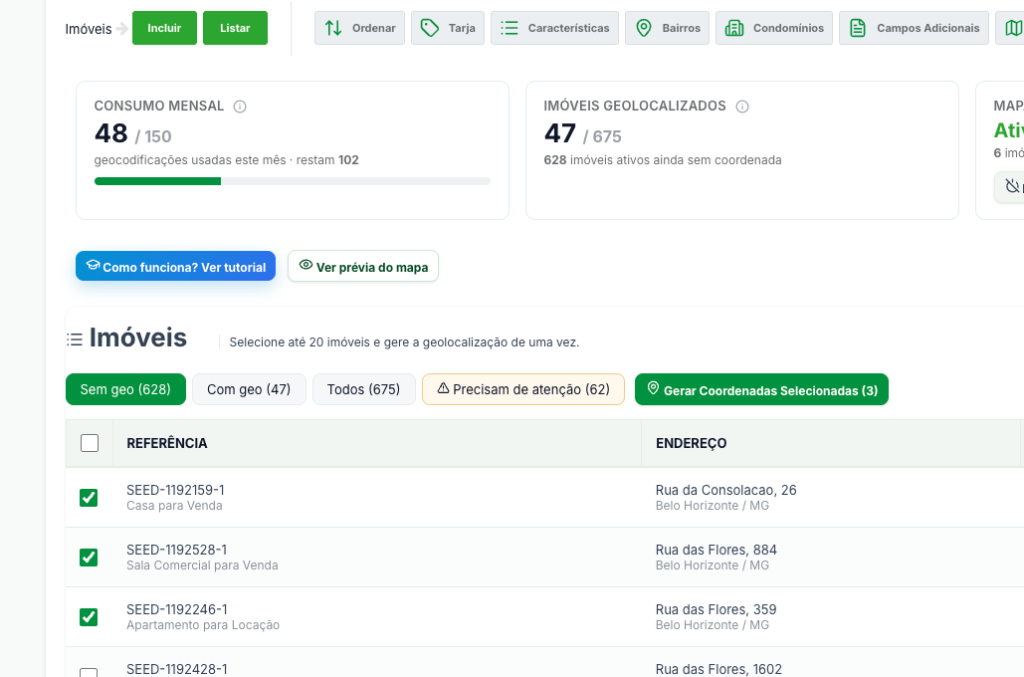Click Sala Comercial para Venda subtitle
The image size is (1024, 677).
(x=202, y=565)
